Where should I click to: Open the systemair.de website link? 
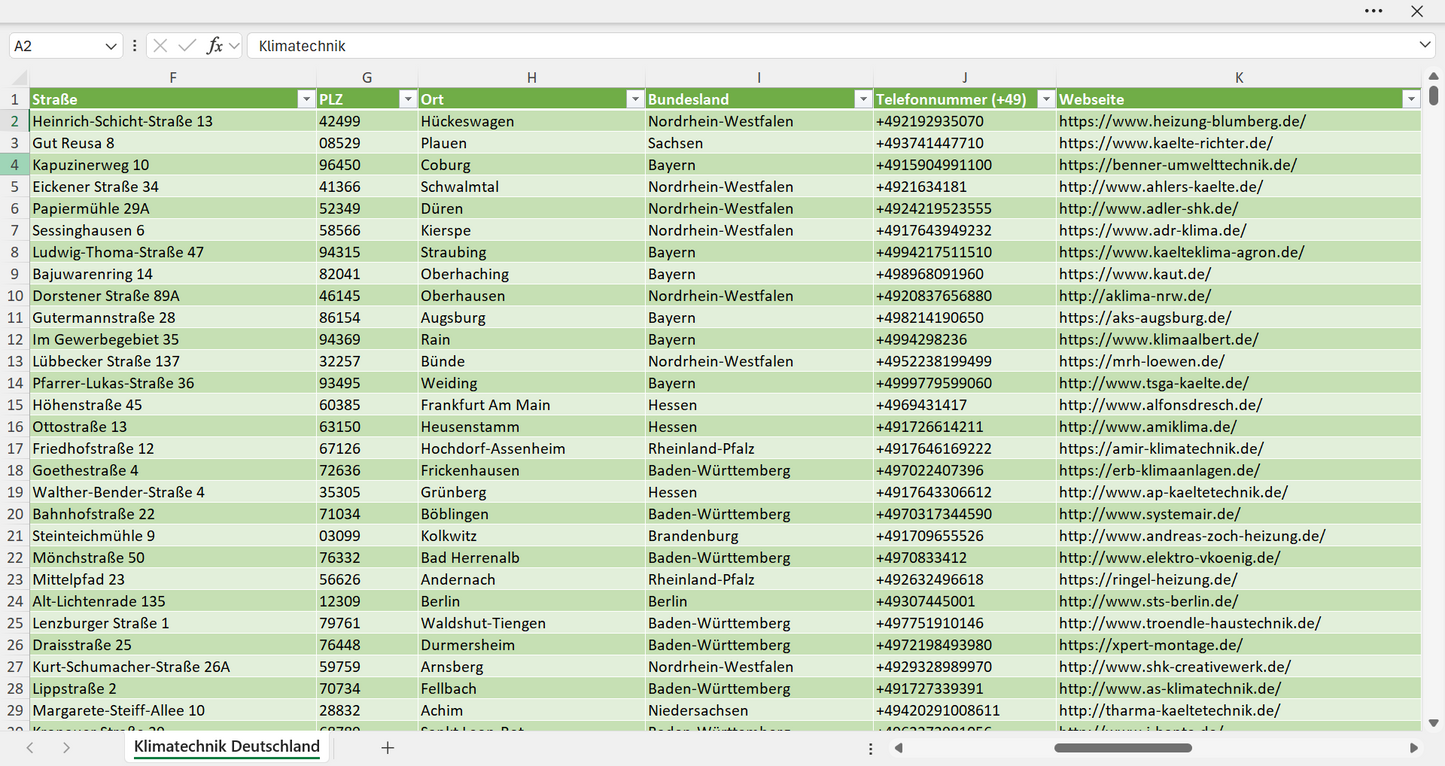coord(1150,514)
